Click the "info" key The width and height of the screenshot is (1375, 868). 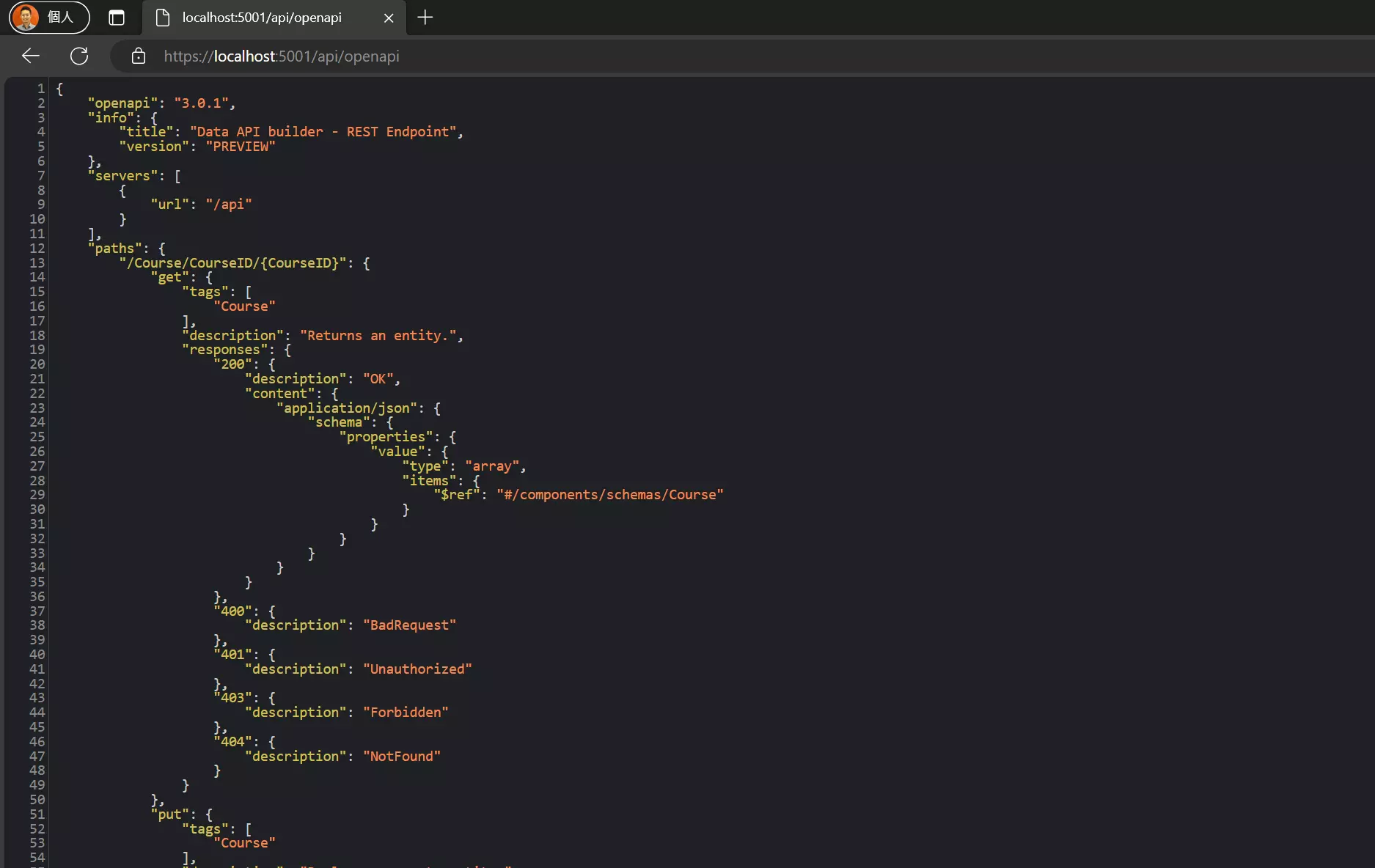click(111, 117)
